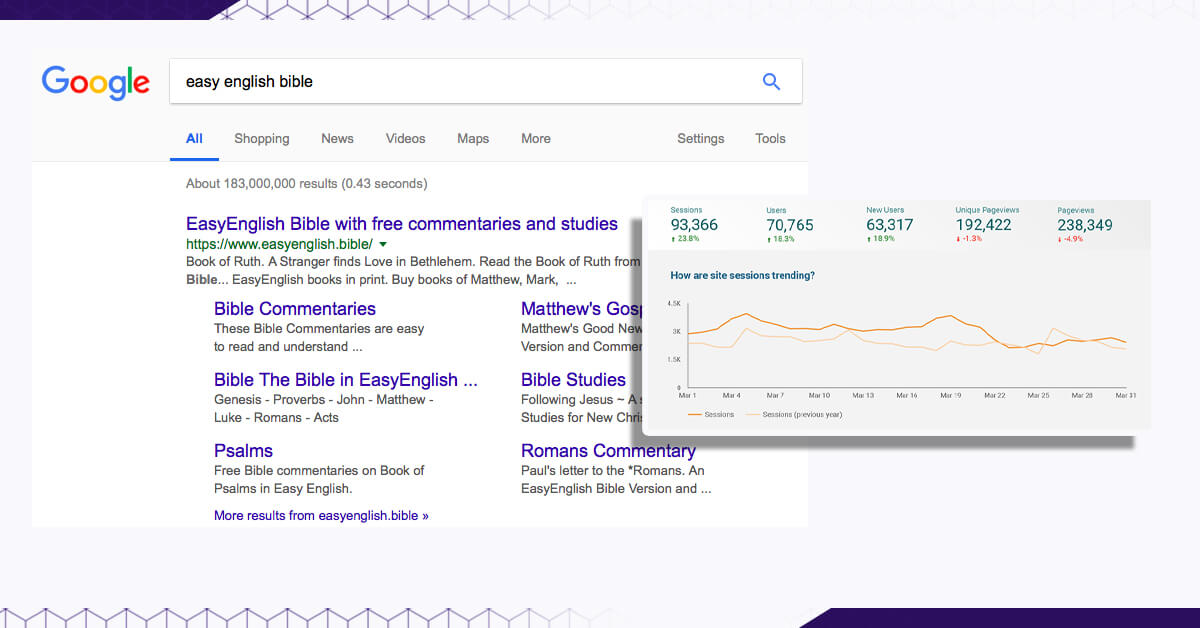Click the pageviews -4.9% decrease indicator
The image size is (1200, 628).
point(1071,239)
